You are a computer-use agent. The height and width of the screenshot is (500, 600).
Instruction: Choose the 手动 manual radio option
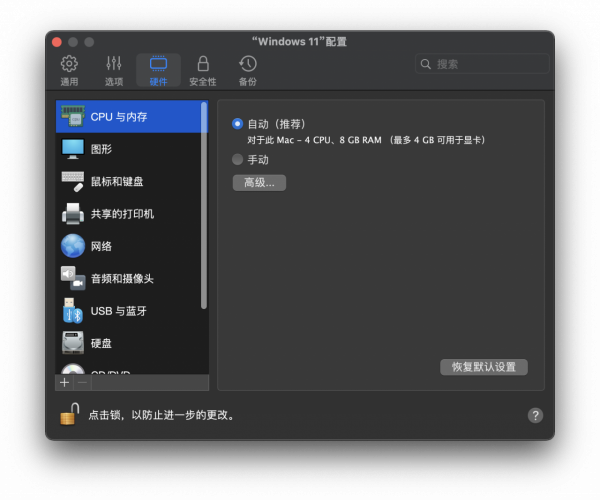coord(237,160)
